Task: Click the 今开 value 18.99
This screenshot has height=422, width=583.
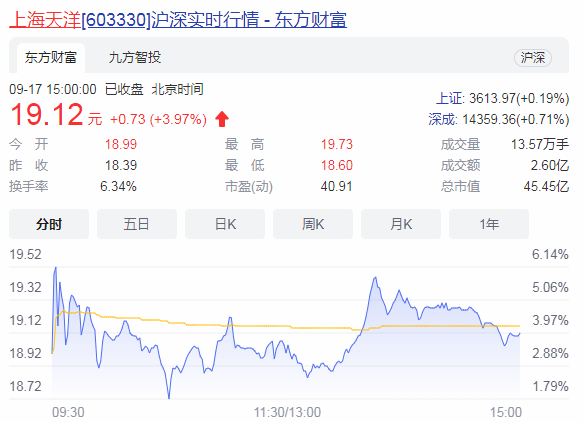Action: click(120, 144)
